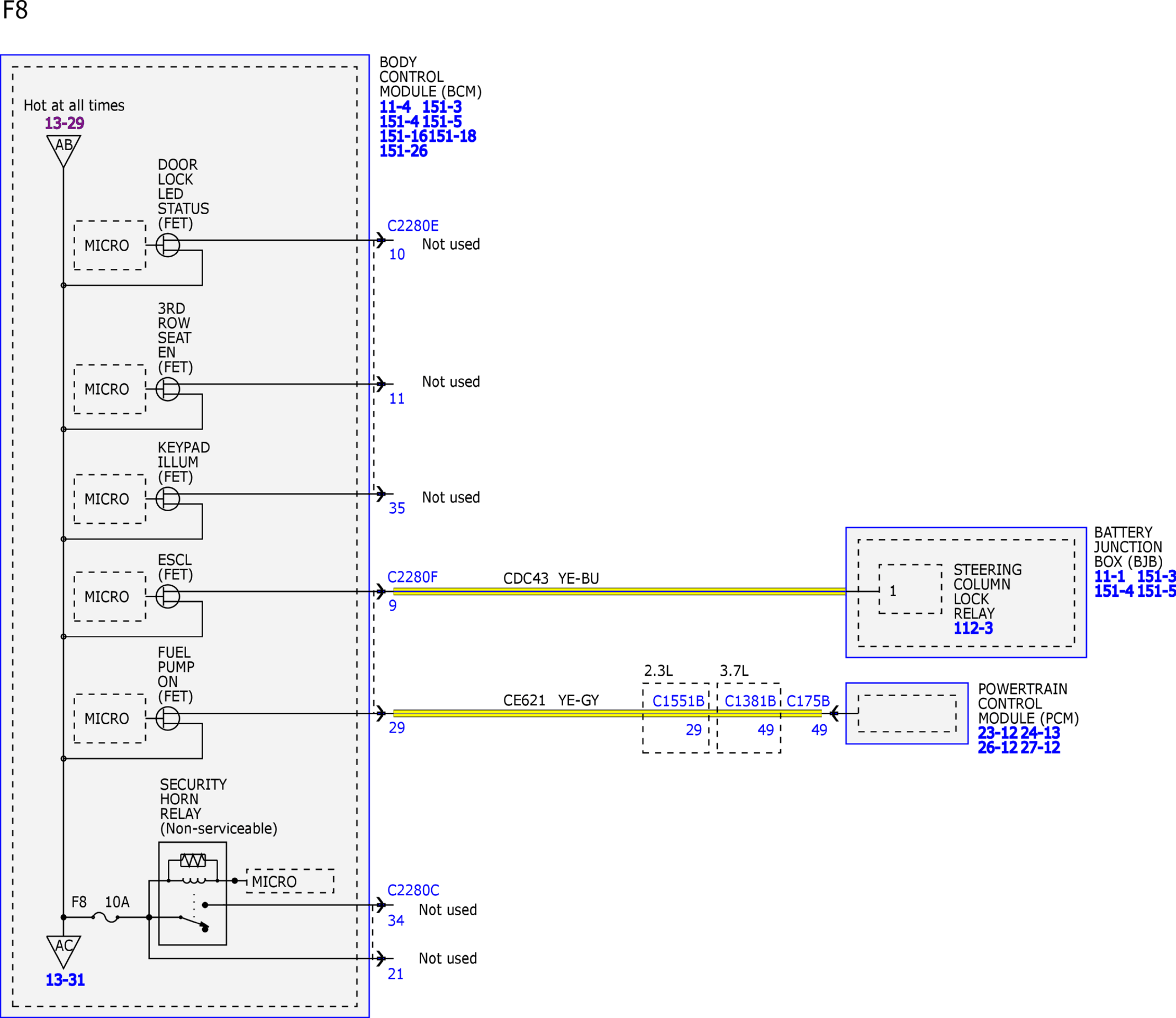Viewport: 1176px width, 1018px height.
Task: Click the Not used label at pin 10
Action: click(451, 244)
